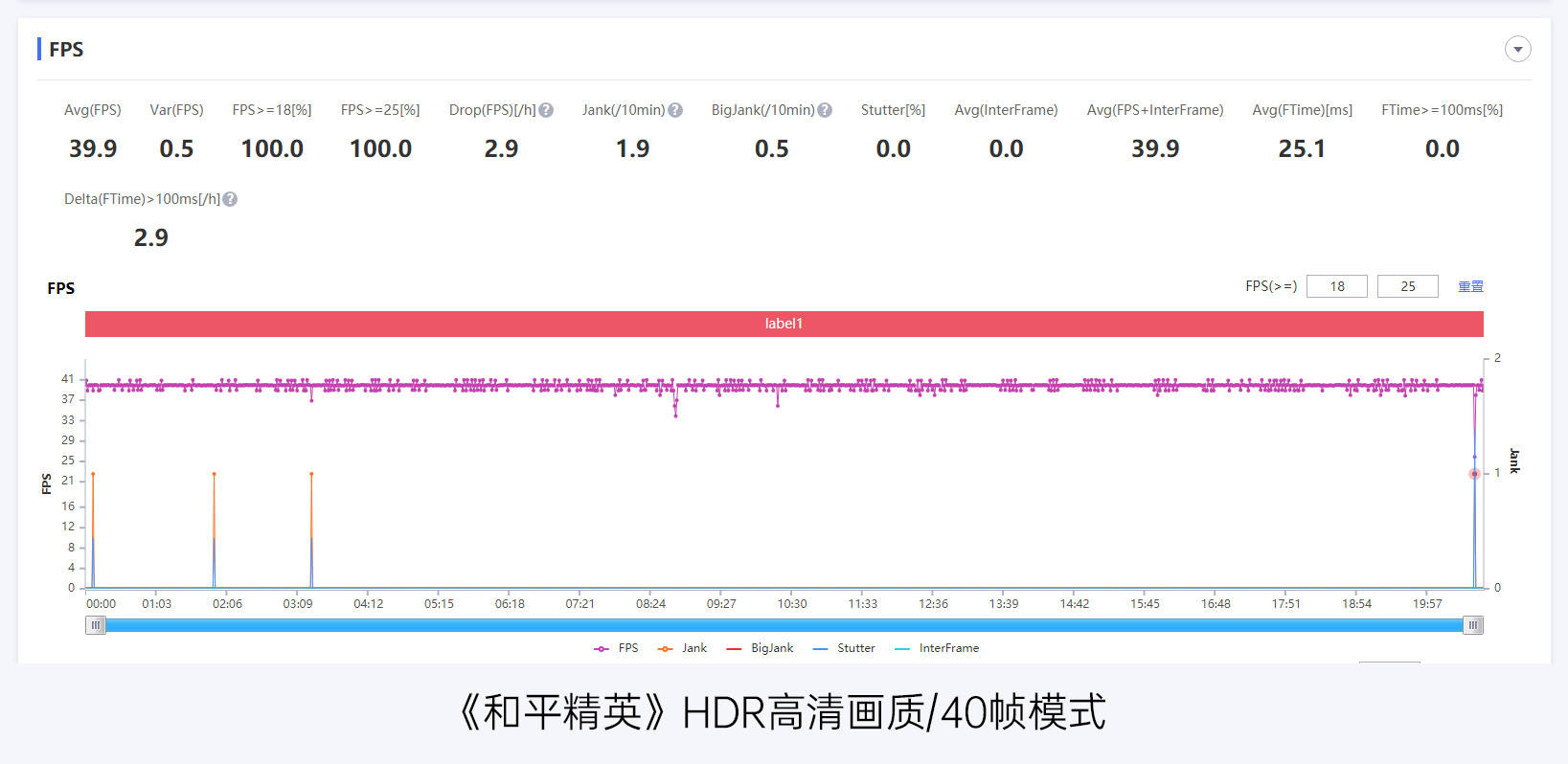Click the highlighted Jank point at chart end

1474,474
